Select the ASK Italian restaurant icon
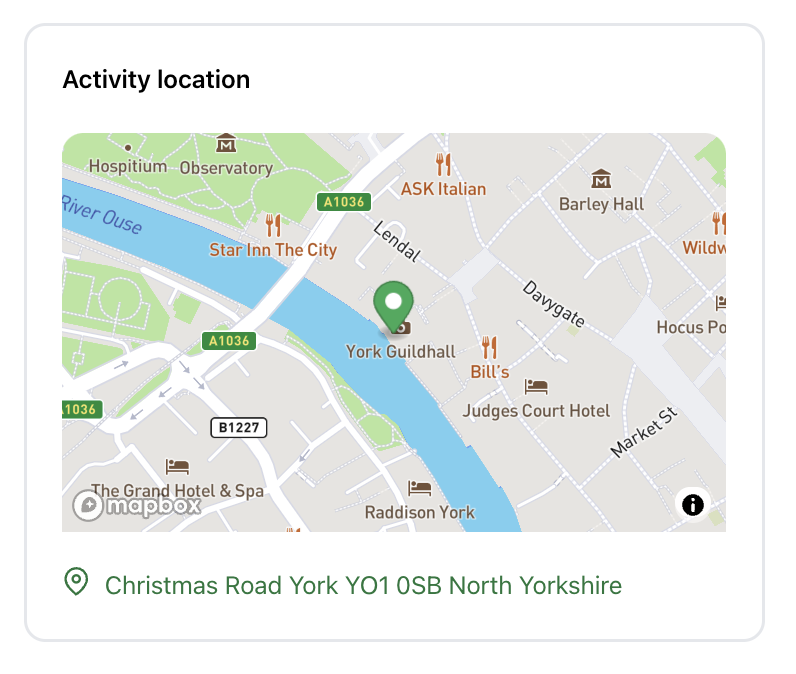Image resolution: width=796 pixels, height=674 pixels. (x=443, y=164)
